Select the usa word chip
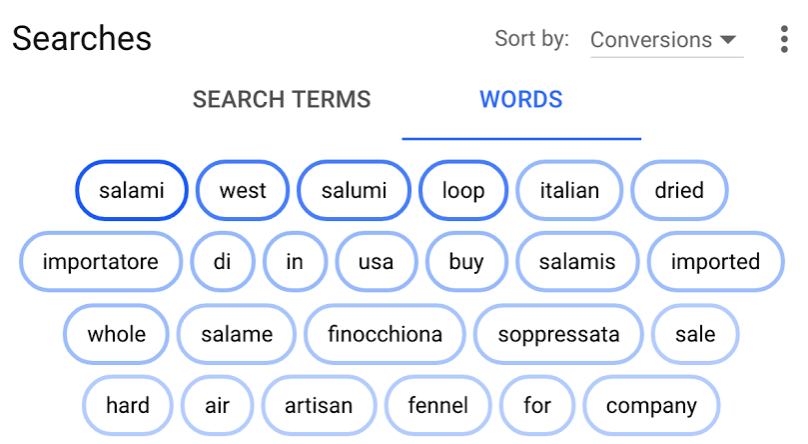The image size is (808, 444). tap(376, 262)
